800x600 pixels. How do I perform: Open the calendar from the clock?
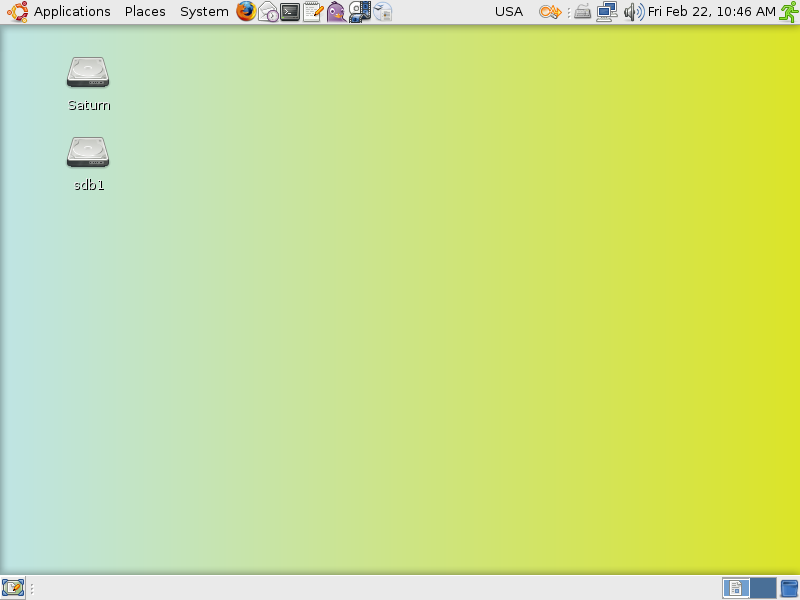tap(711, 12)
